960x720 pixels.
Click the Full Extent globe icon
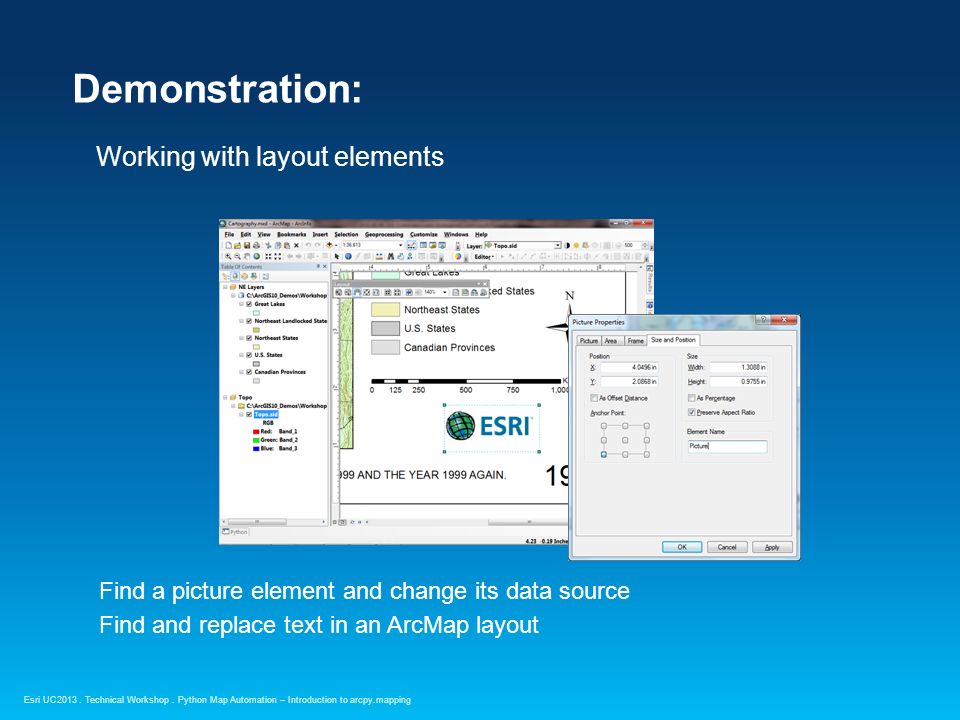tap(257, 257)
